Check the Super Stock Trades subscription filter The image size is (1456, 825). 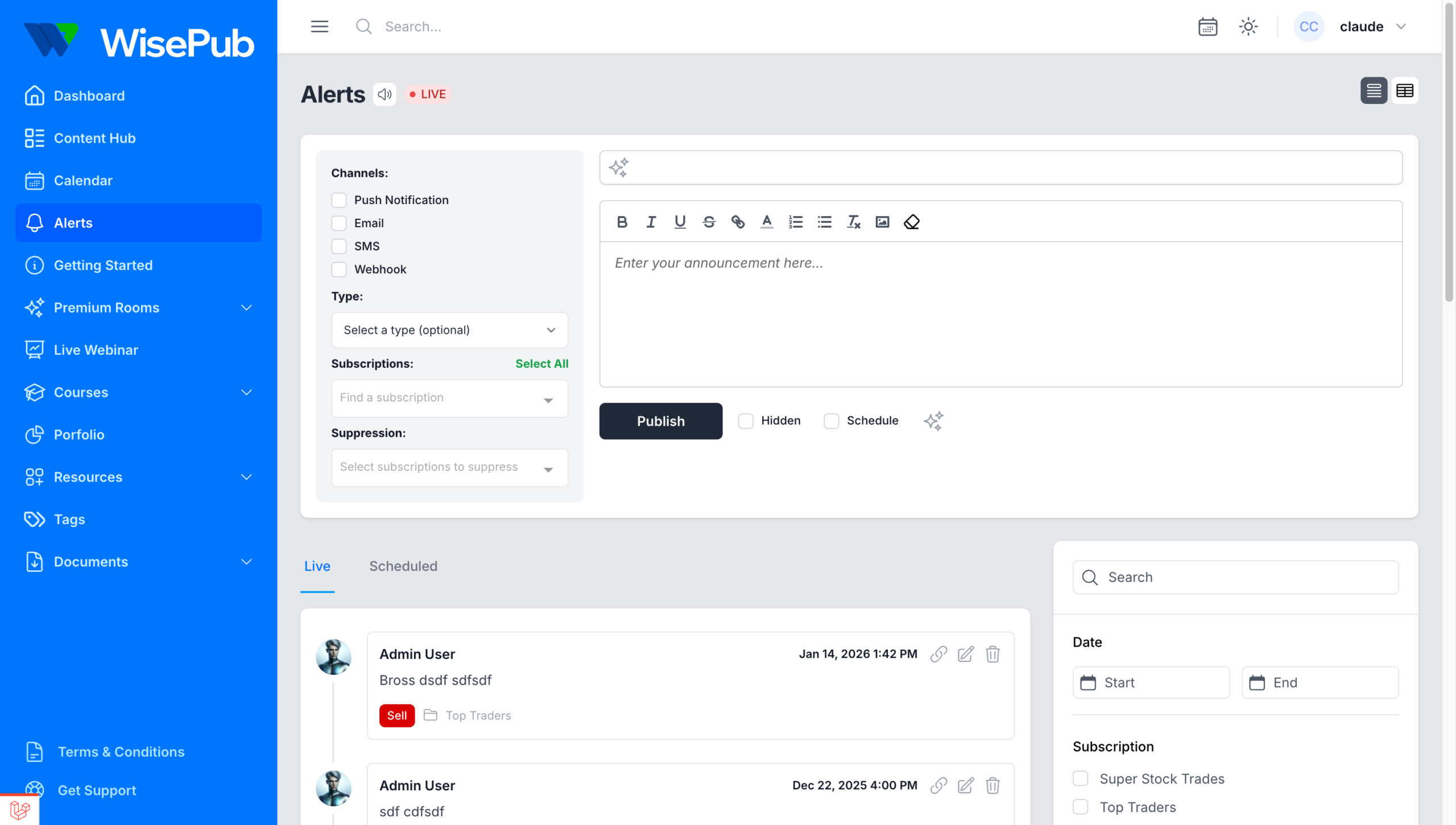pos(1081,778)
